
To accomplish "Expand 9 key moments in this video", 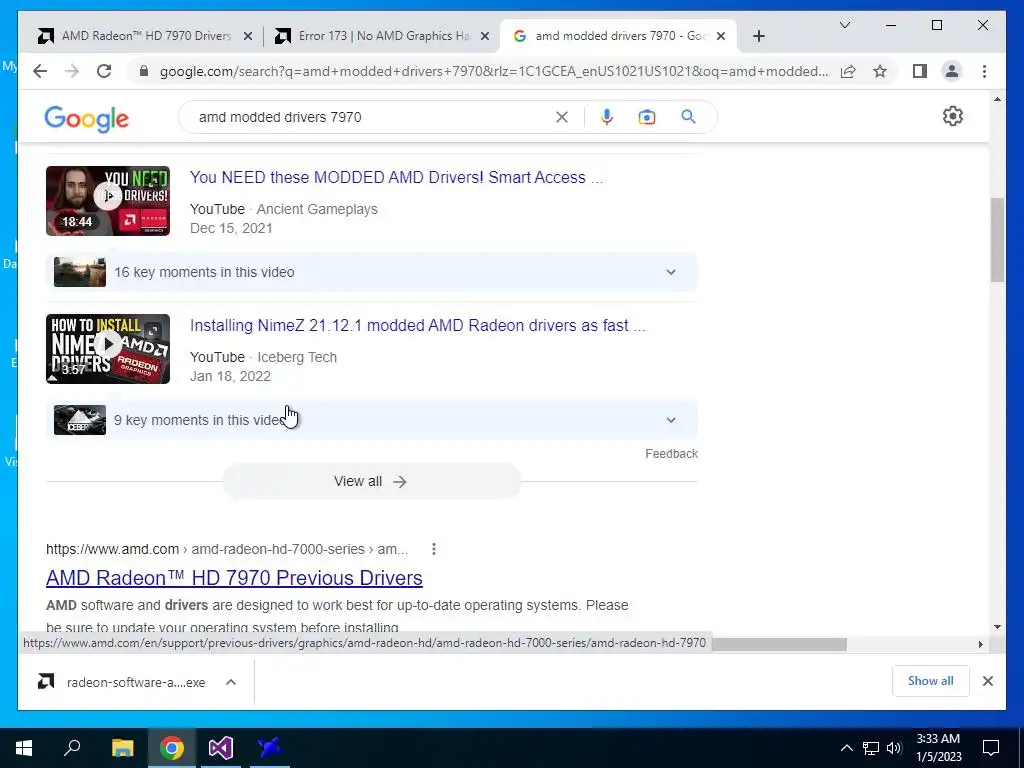I will click(372, 420).
